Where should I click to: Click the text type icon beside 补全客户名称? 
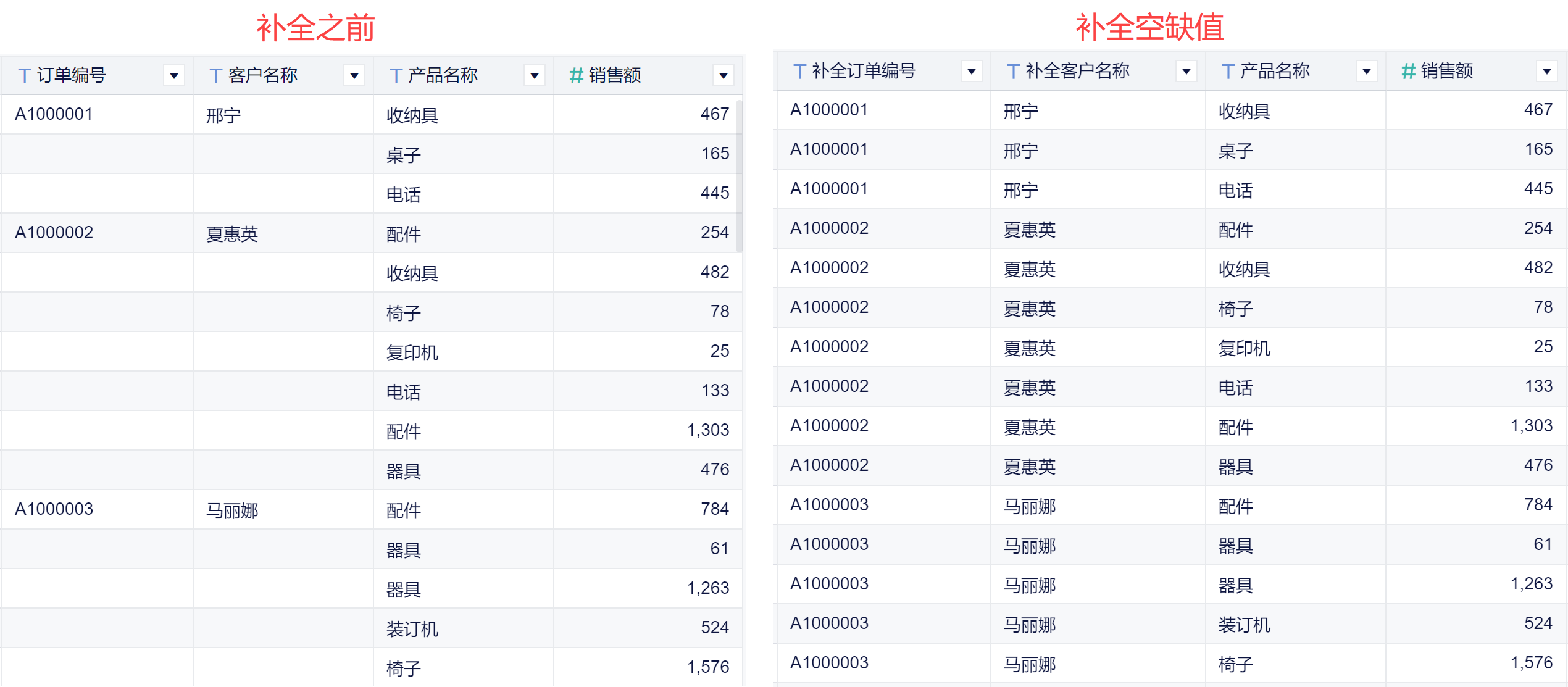pyautogui.click(x=1013, y=72)
